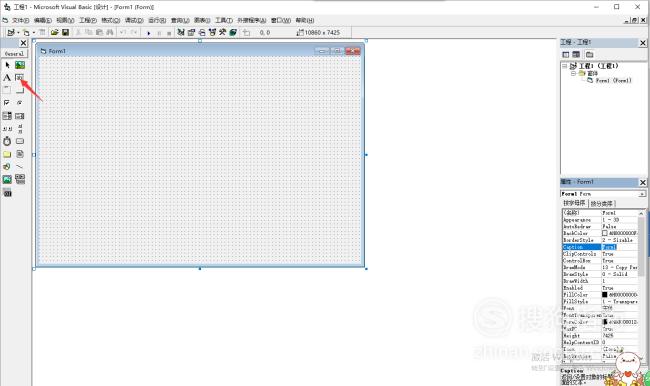Select the Pointer tool in the toolbox
Screen dimensions: 650x386
[x=7, y=65]
